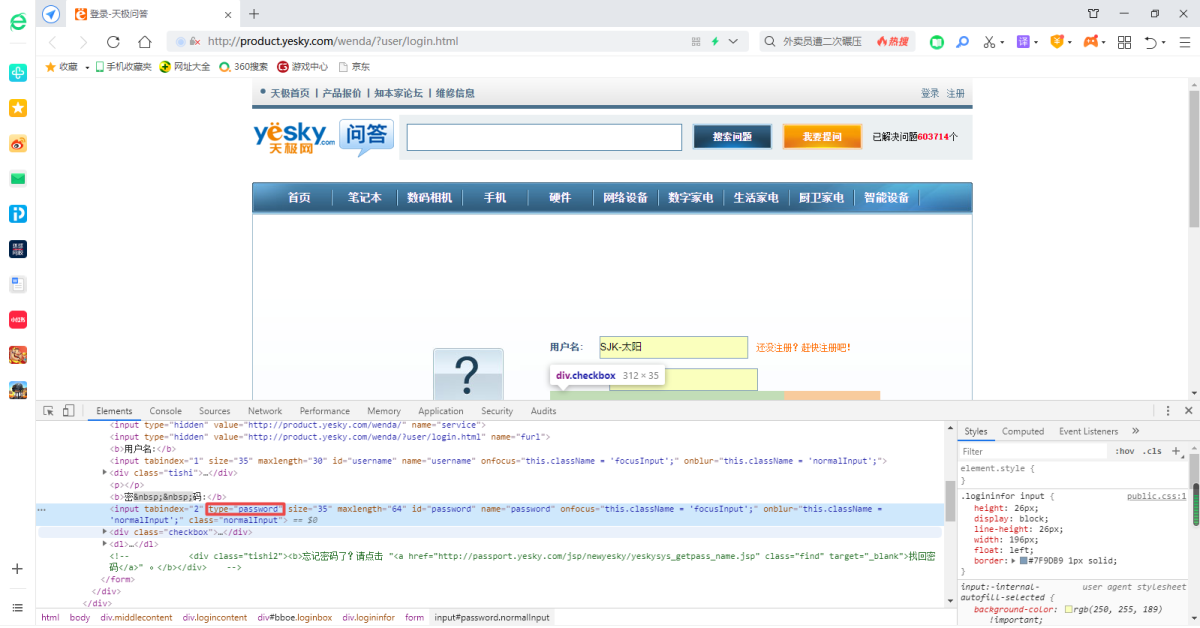
Task: Open the public.css:1 source link
Action: [x=1156, y=496]
